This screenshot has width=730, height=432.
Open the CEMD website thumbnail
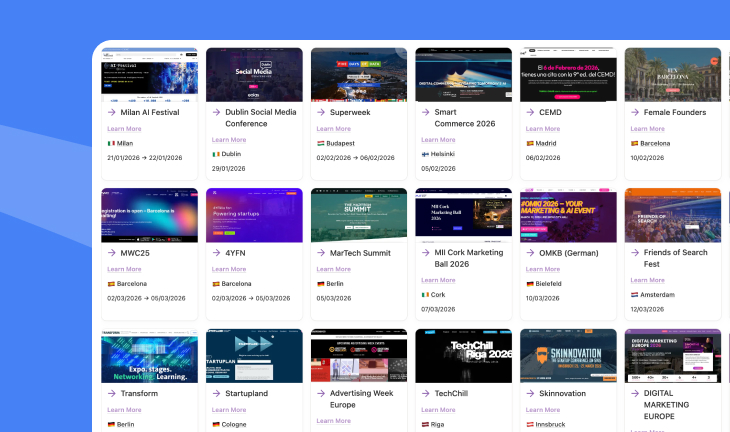pyautogui.click(x=568, y=74)
